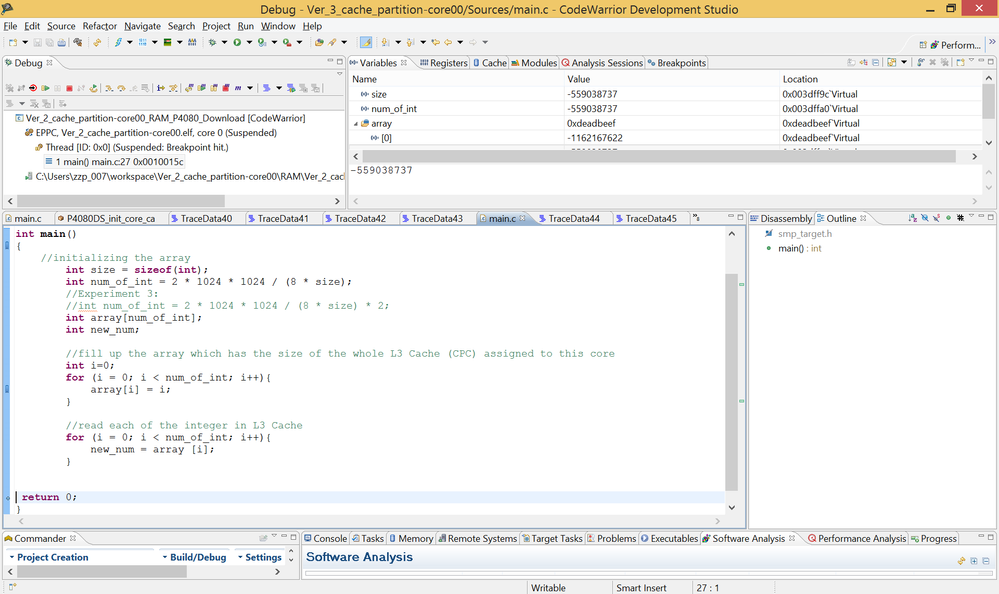Open the Debug launch dropdown arrow in toolbar
The width and height of the screenshot is (999, 594).
coord(224,43)
